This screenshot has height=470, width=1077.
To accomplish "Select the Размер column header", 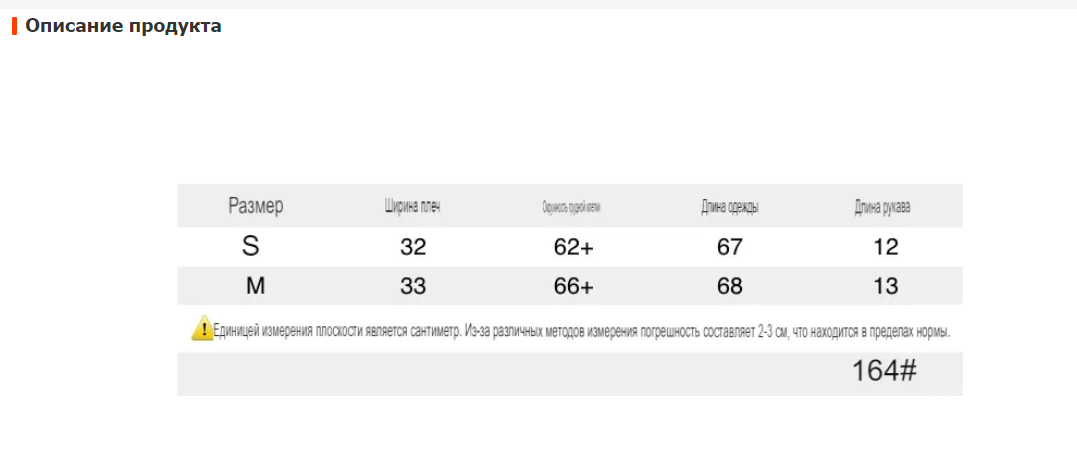I will (256, 205).
